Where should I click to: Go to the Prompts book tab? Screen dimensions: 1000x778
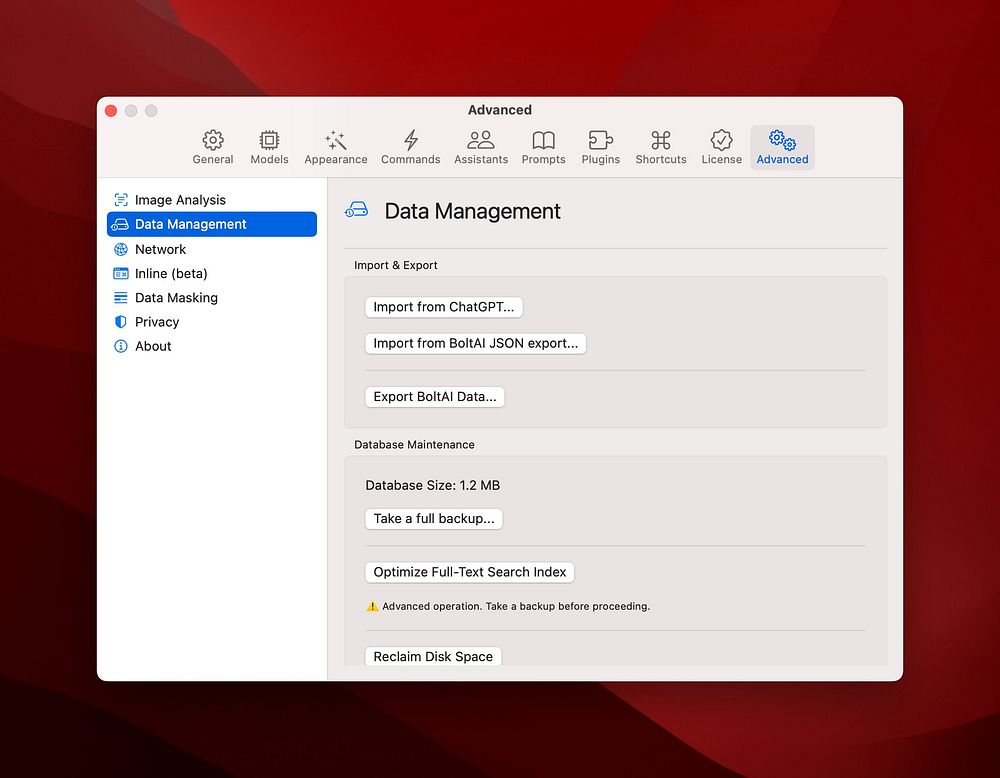(543, 147)
